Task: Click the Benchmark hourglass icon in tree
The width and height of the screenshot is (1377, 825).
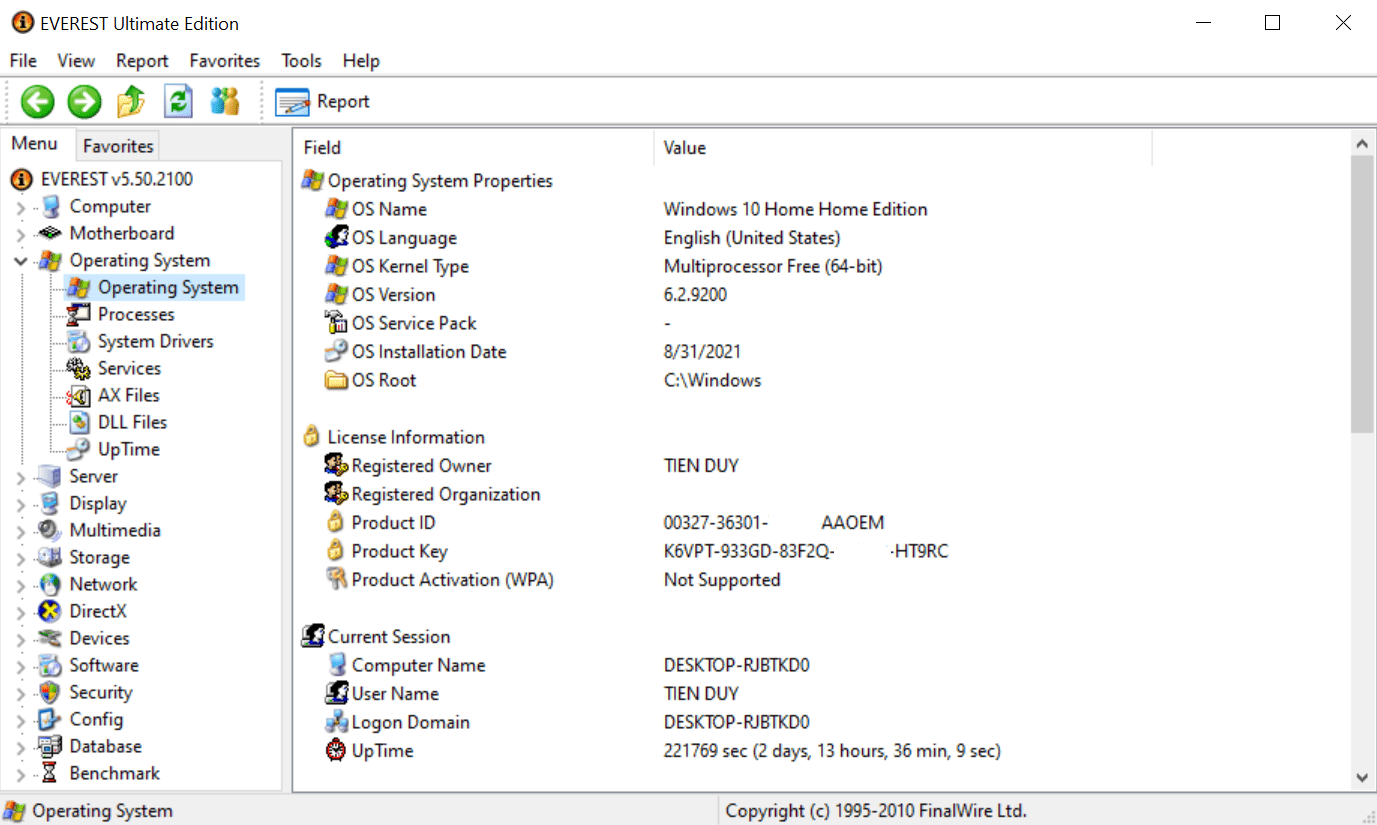Action: (50, 773)
